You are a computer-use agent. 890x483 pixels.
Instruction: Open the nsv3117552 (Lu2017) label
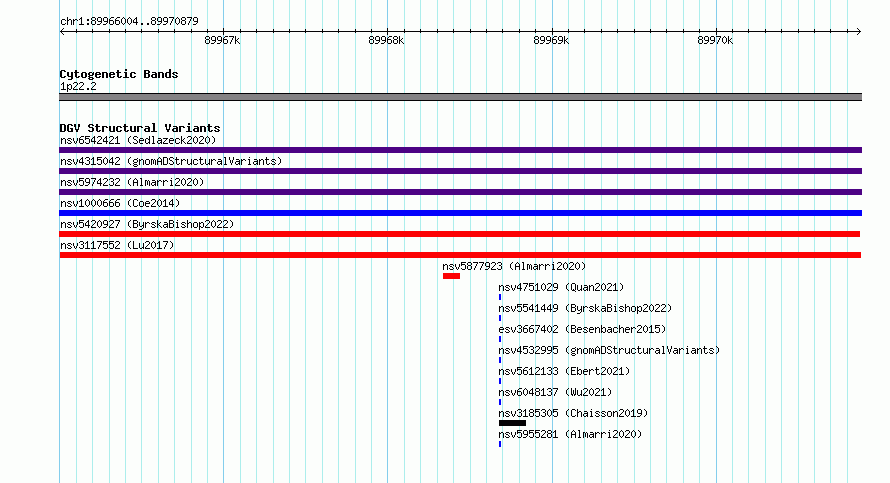pyautogui.click(x=117, y=245)
